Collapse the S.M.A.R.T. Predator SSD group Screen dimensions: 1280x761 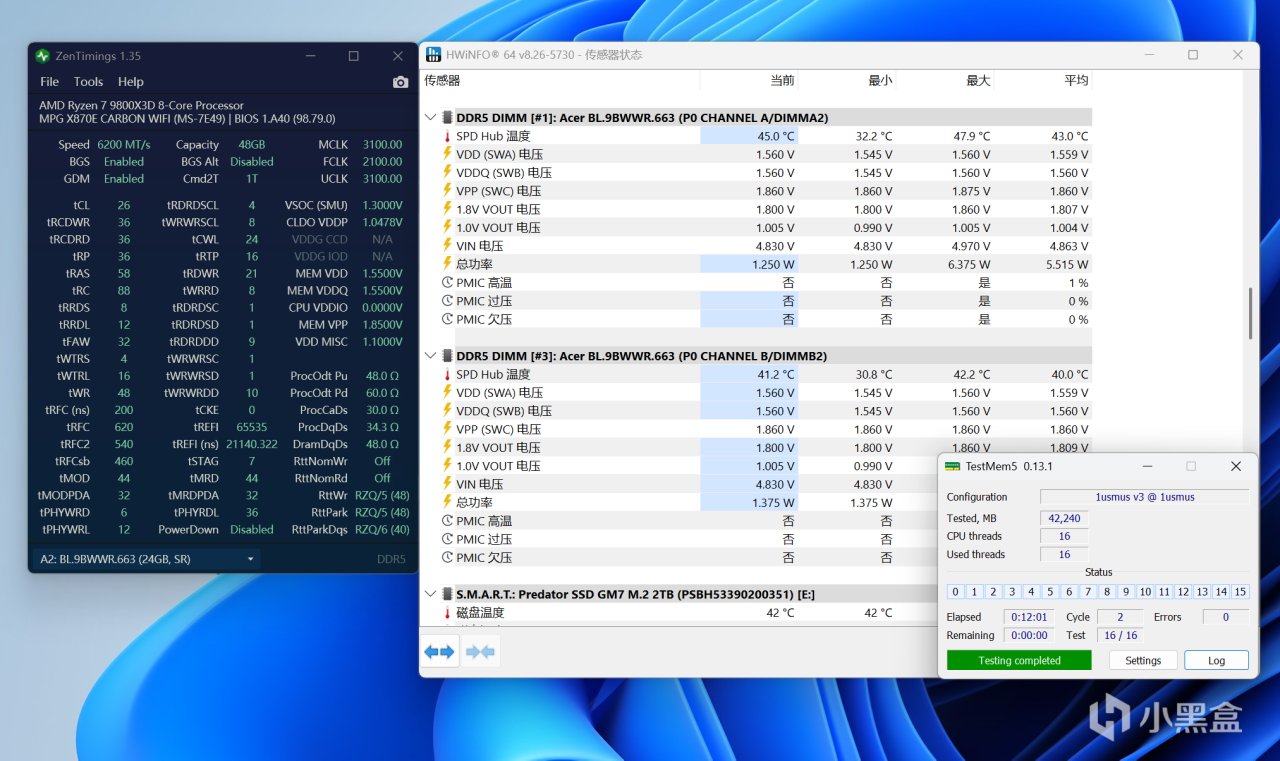431,594
